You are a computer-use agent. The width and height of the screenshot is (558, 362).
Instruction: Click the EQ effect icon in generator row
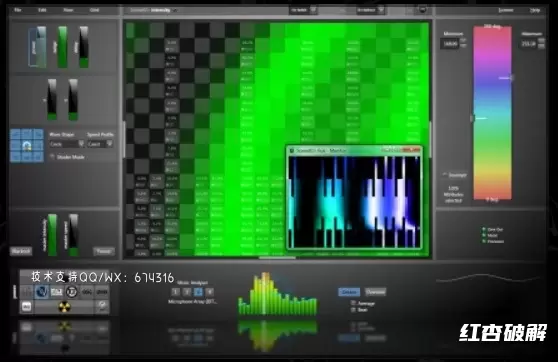click(57, 292)
